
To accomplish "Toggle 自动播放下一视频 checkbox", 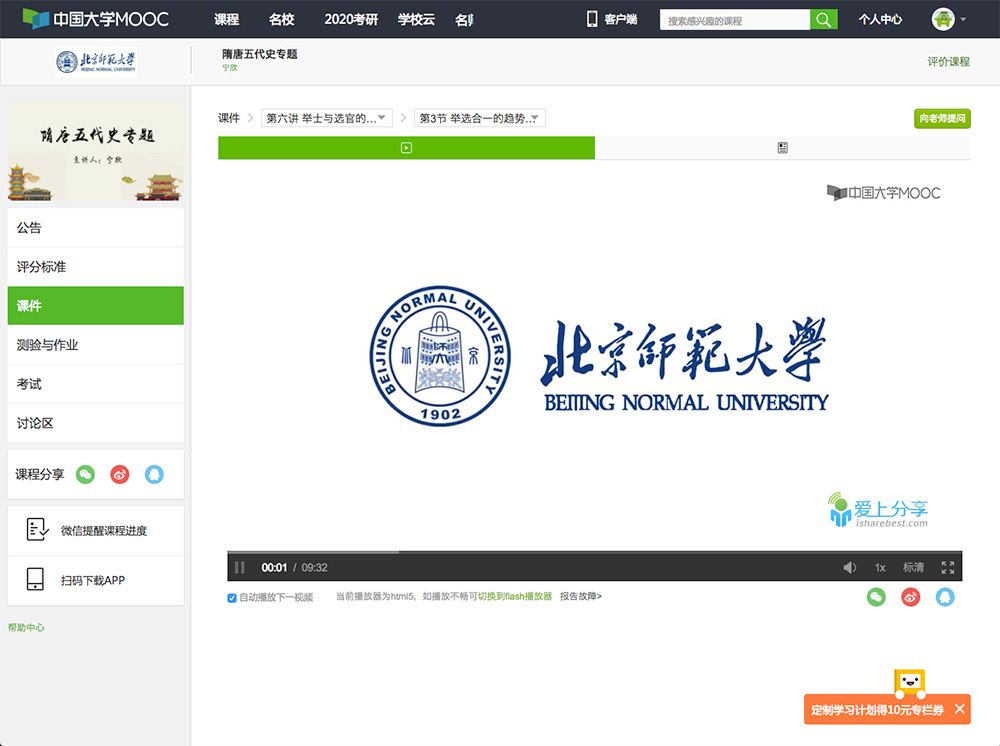I will pos(232,597).
